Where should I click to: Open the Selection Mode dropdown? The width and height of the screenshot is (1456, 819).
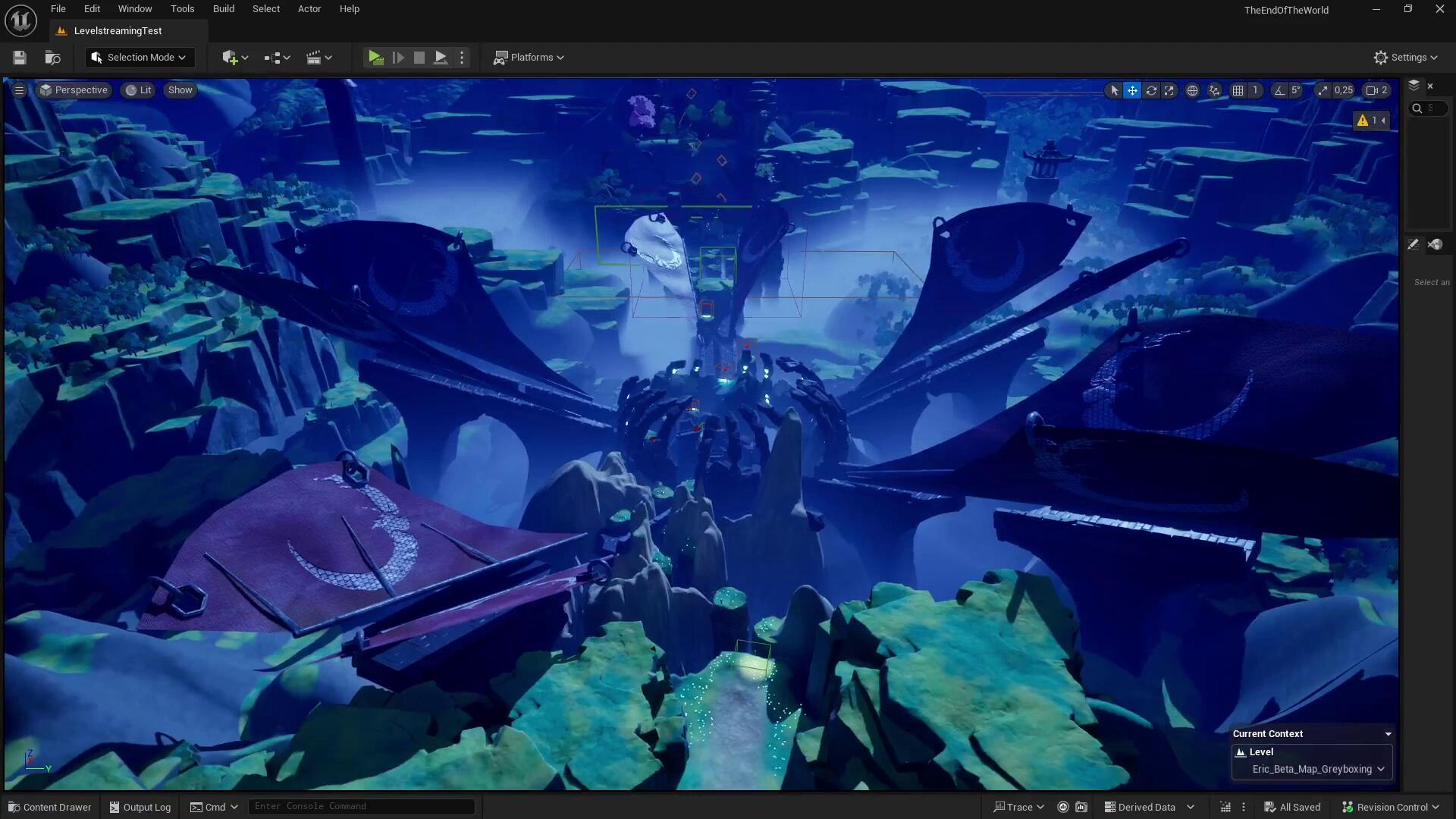[x=140, y=58]
